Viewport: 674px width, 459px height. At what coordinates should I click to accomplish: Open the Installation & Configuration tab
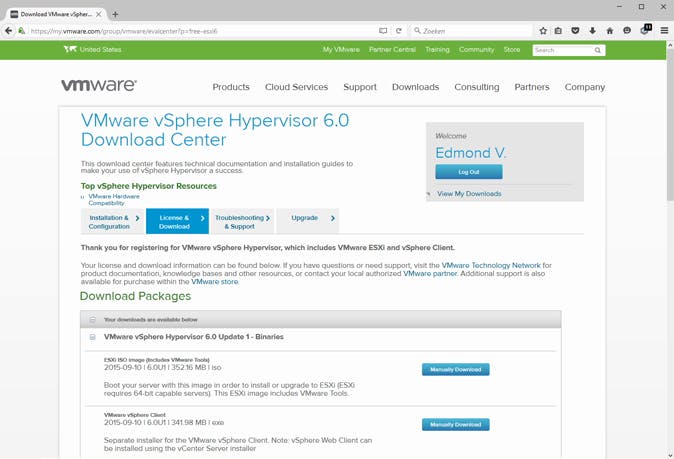pyautogui.click(x=113, y=221)
